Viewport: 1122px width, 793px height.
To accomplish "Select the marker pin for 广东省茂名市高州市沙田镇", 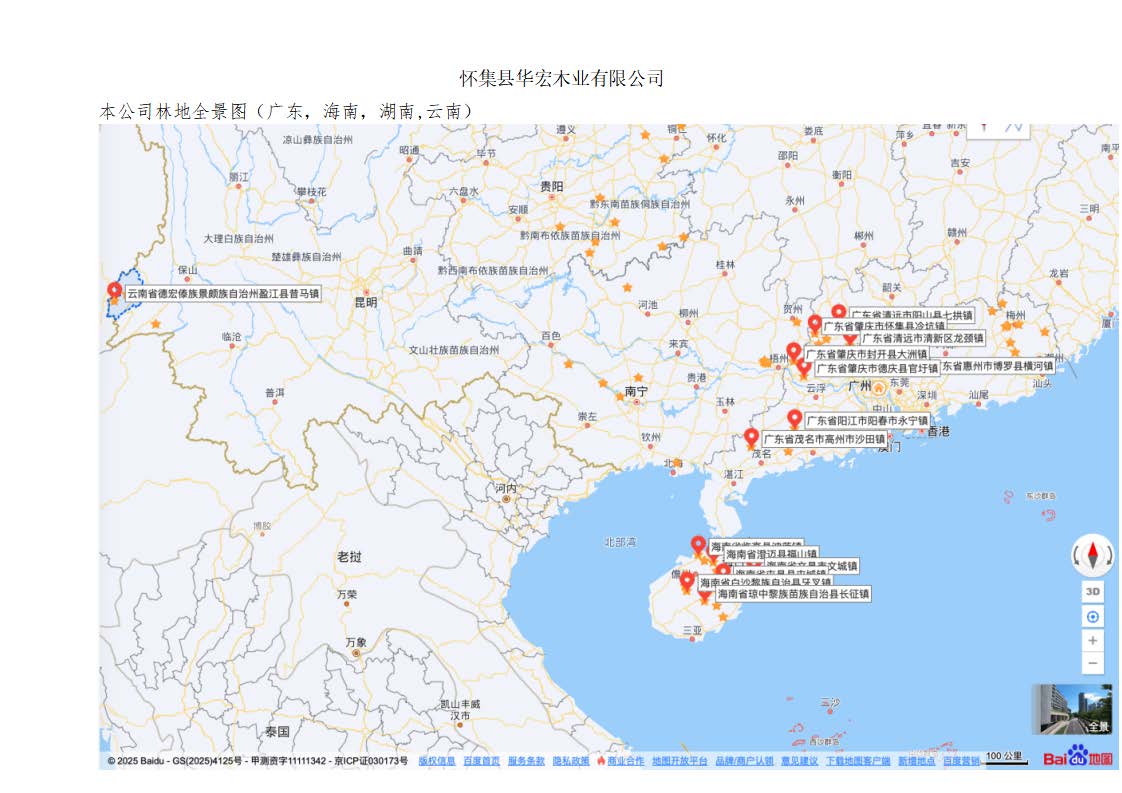I will pyautogui.click(x=751, y=437).
